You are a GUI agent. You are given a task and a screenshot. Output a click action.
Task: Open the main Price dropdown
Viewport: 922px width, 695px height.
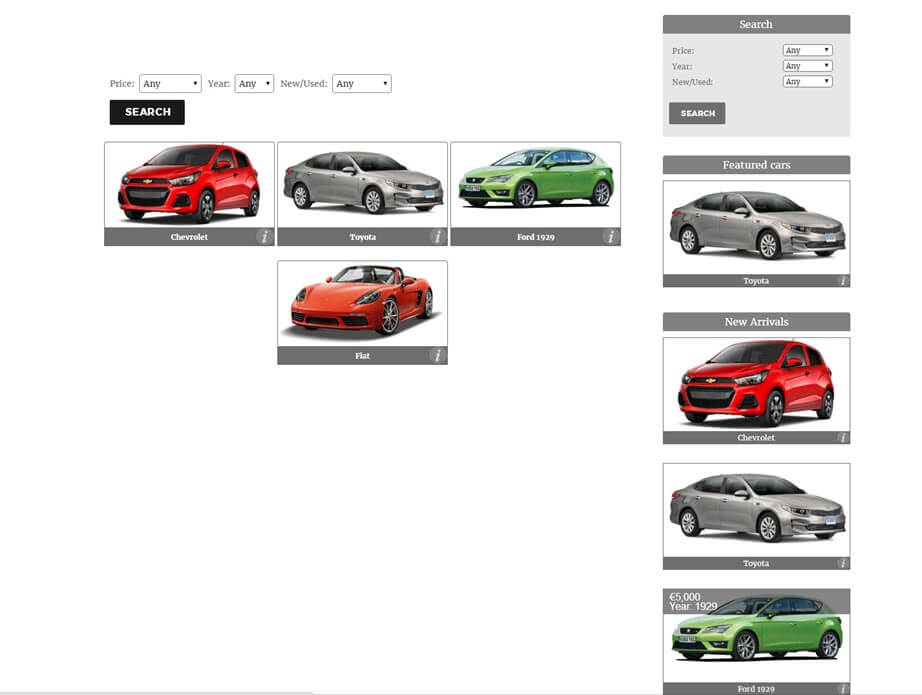(170, 84)
